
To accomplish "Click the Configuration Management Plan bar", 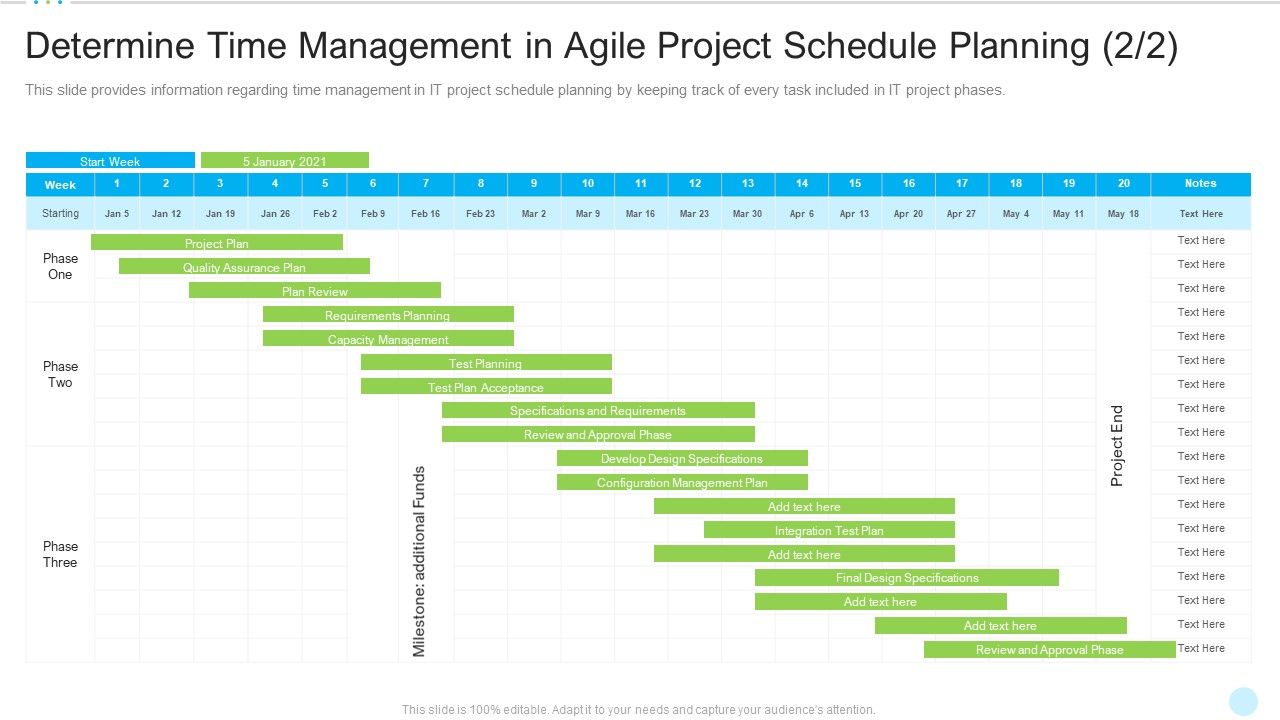I will point(682,482).
